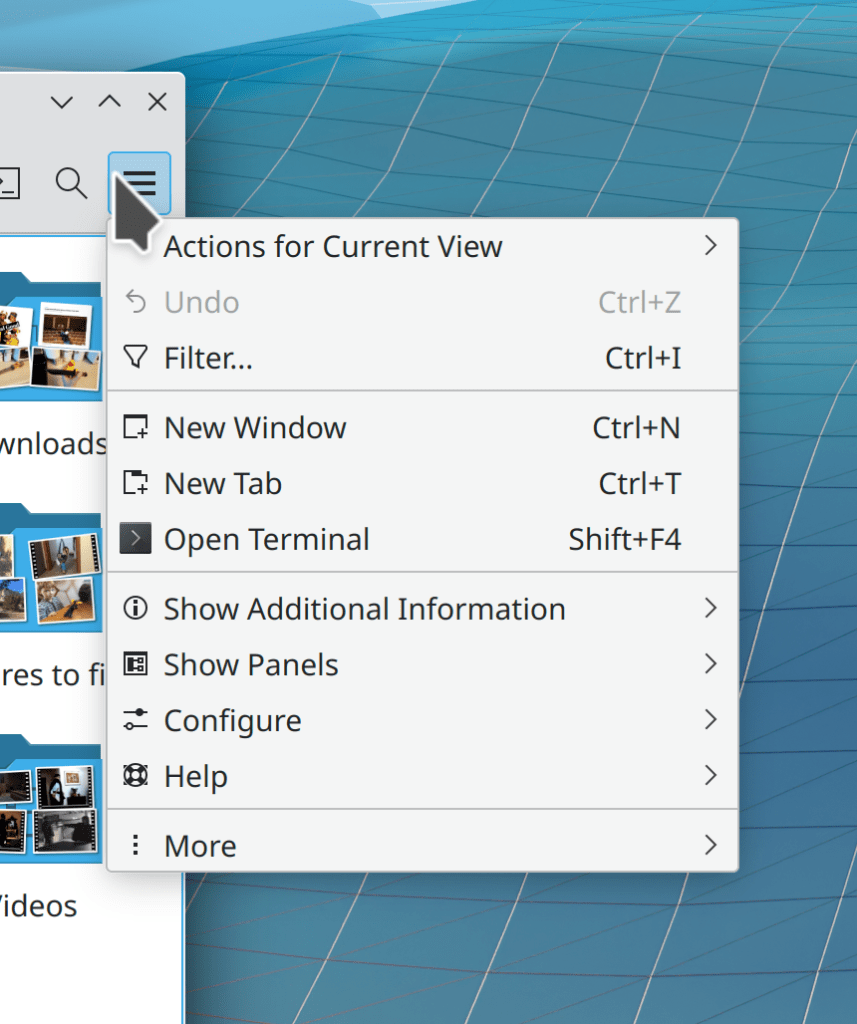
Task: Click the terminal icon in toolbar
Action: click(8, 183)
